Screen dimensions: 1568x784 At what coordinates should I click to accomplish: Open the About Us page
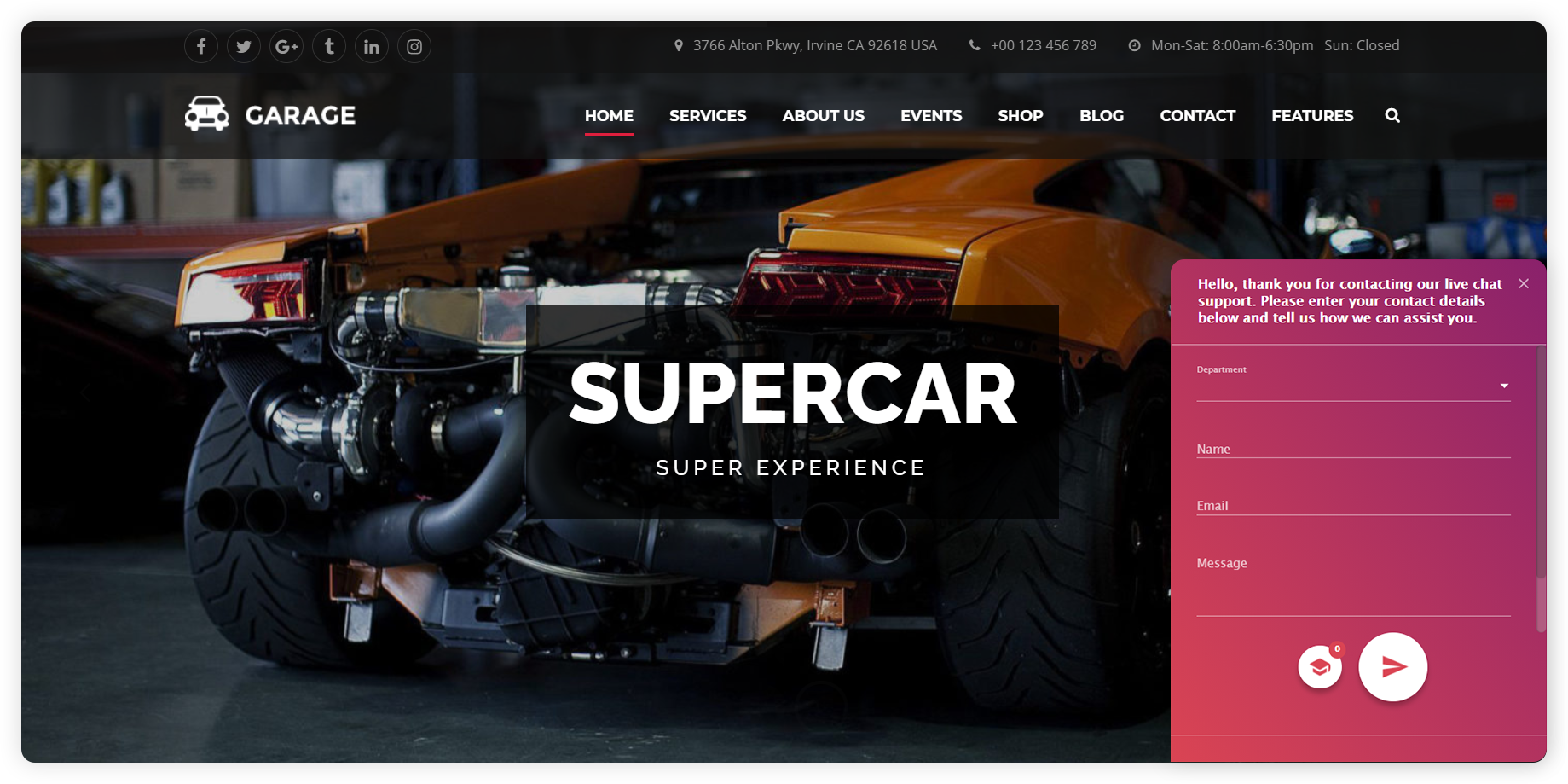tap(823, 115)
